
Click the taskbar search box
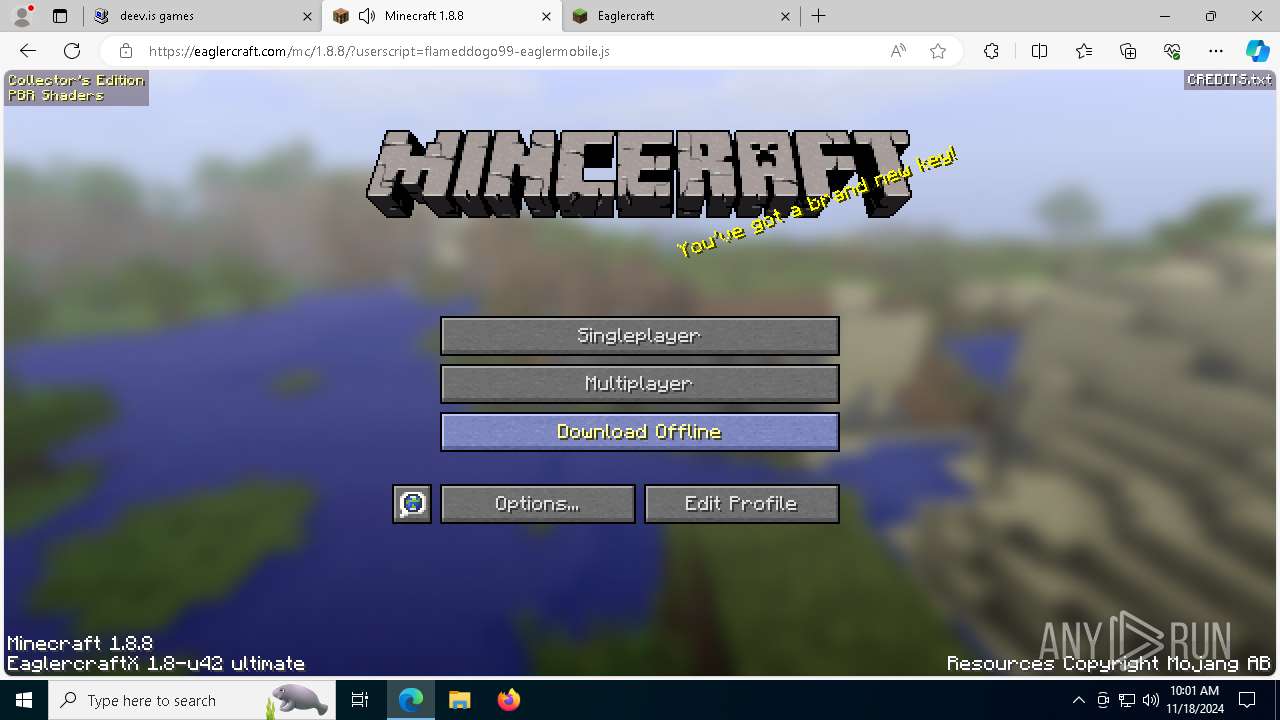190,700
